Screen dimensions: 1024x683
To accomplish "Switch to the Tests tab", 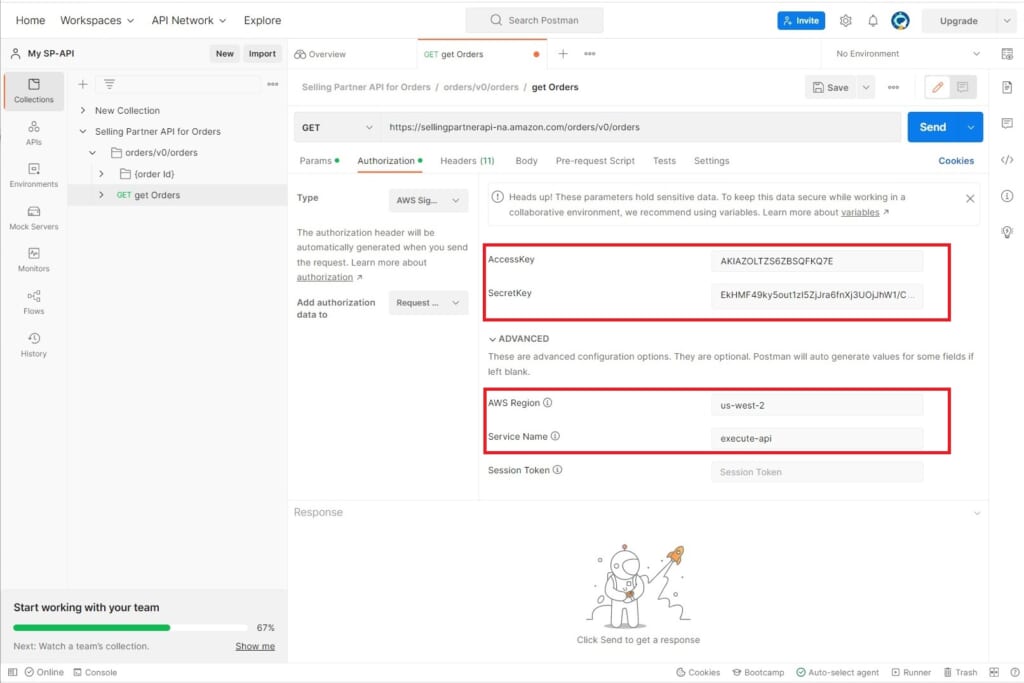I will tap(664, 161).
